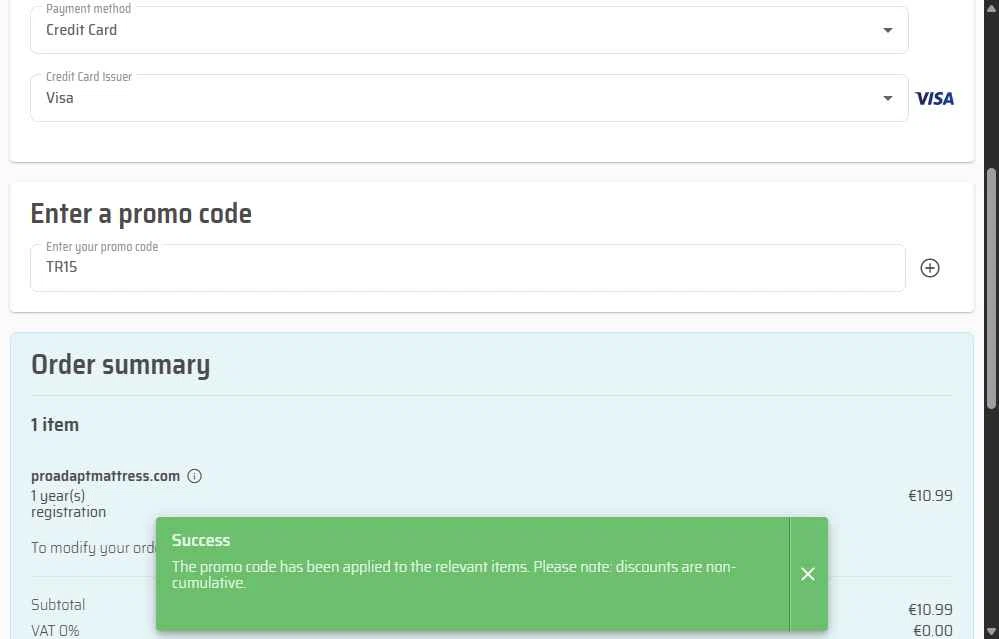Click the scrollbar up arrow
999x639 pixels.
(991, 7)
